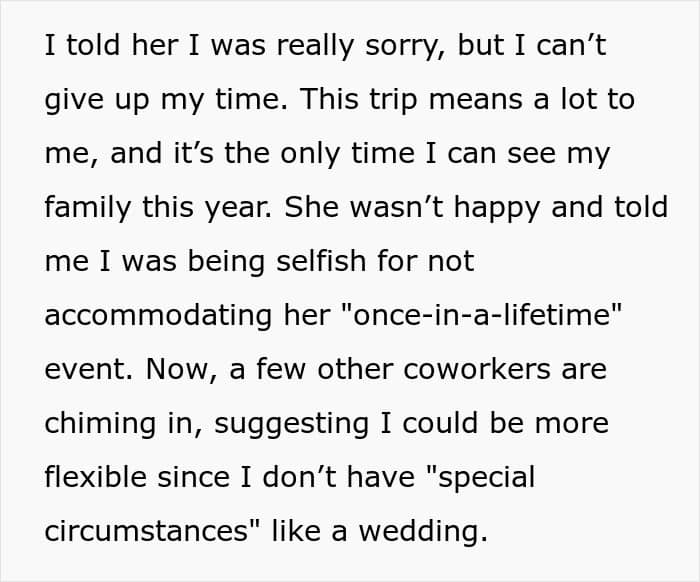Click the word "flexible" in the paragraph
700x582 pixels.
95,477
